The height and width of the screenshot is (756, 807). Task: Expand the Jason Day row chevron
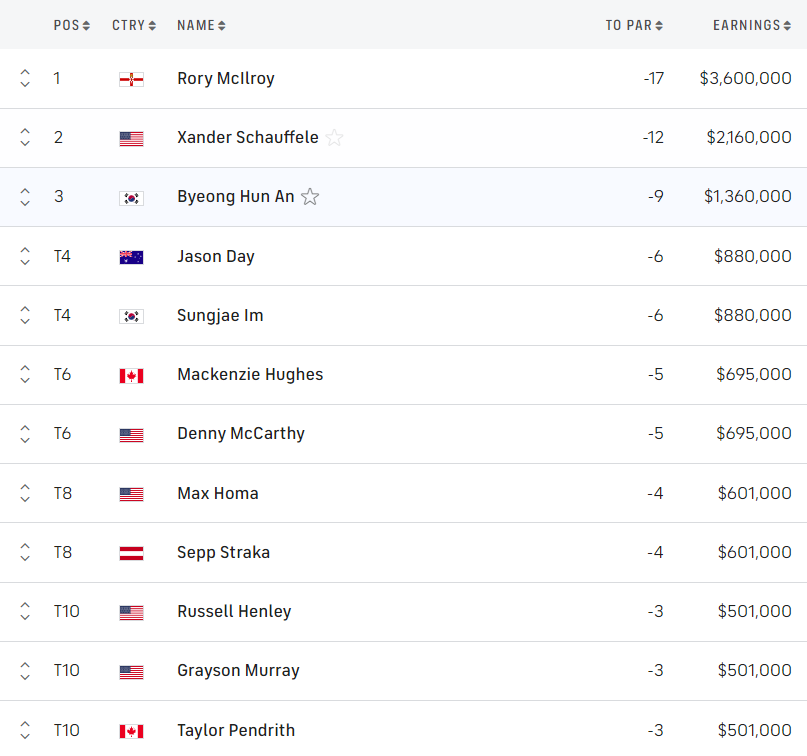(x=25, y=257)
